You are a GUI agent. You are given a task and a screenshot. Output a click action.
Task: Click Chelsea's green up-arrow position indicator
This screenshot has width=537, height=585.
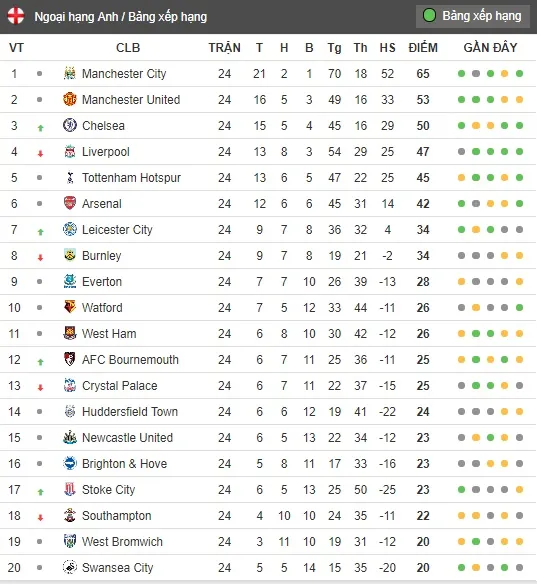click(x=40, y=128)
